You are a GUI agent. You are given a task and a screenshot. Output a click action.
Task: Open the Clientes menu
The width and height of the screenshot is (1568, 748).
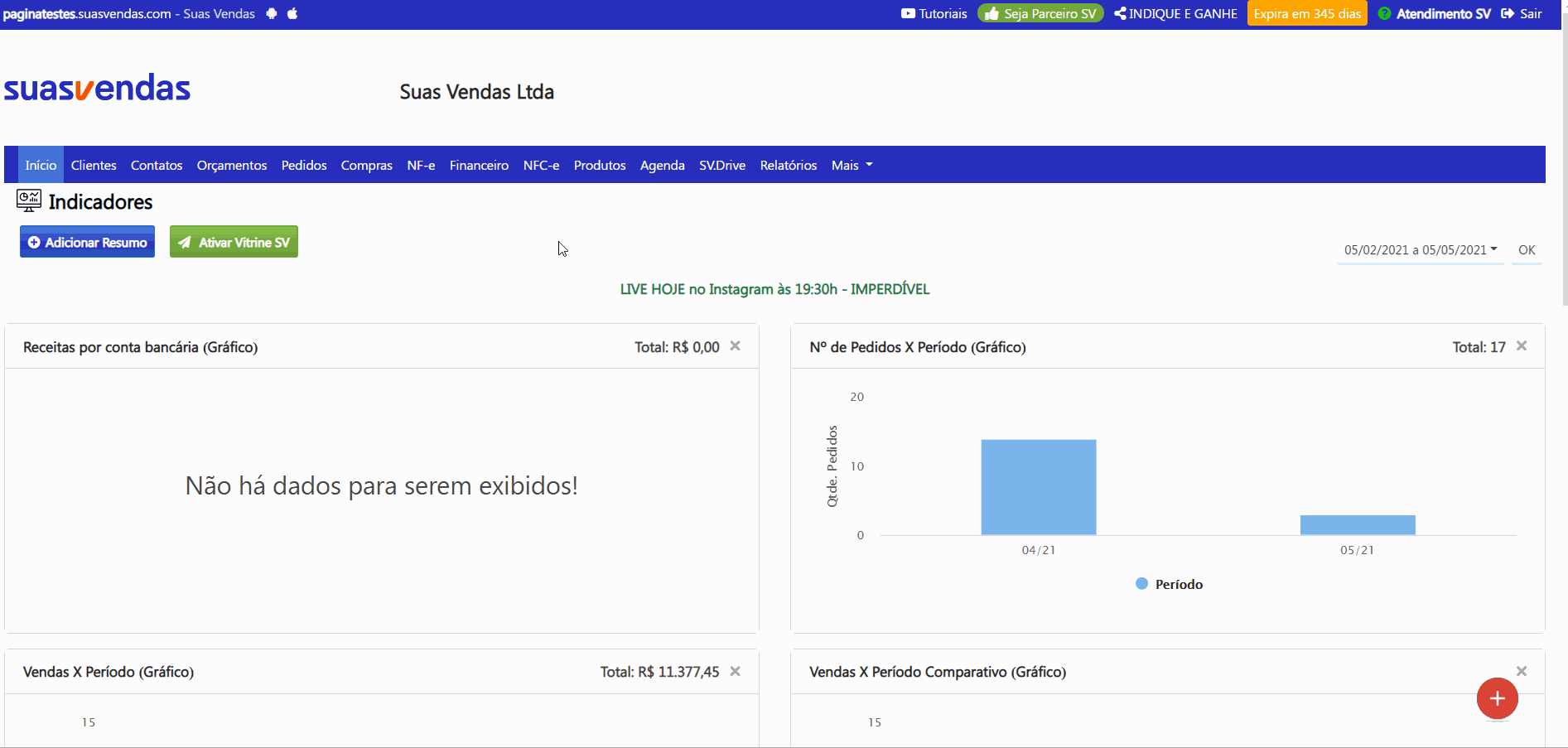[x=94, y=165]
